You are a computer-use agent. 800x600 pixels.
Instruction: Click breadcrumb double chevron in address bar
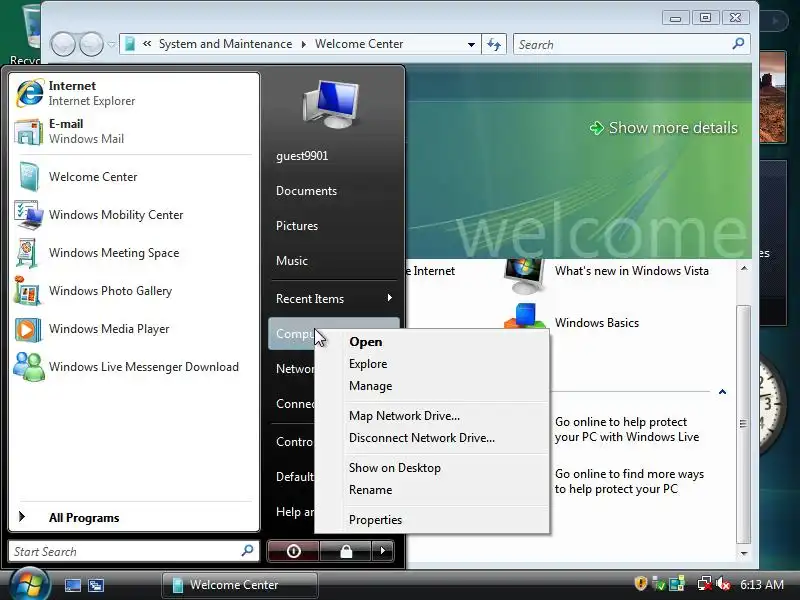click(x=147, y=44)
